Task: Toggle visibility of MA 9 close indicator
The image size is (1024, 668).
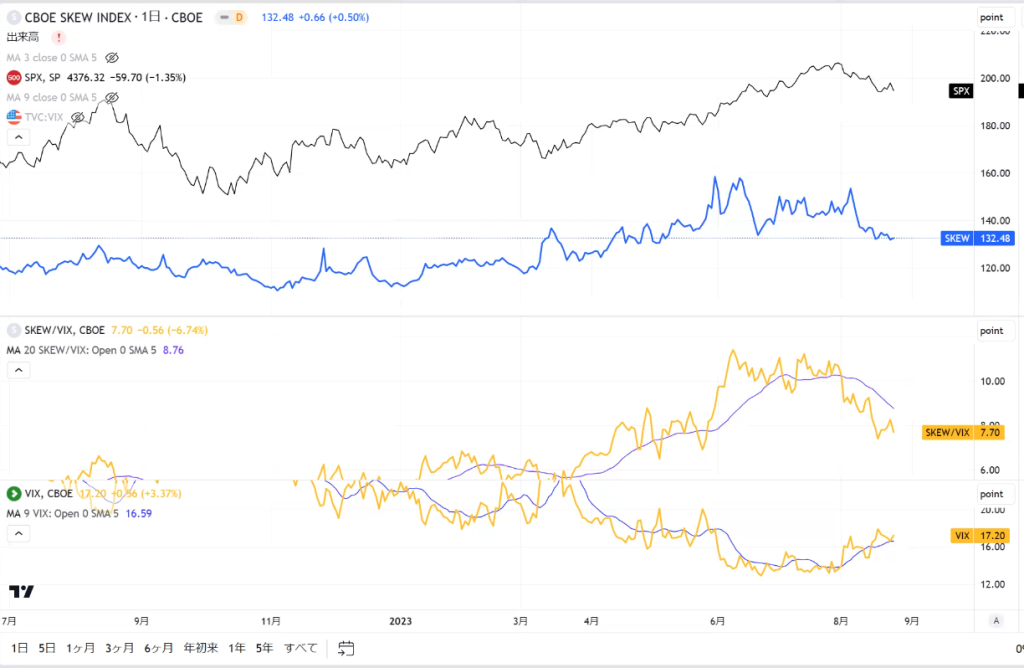Action: click(x=112, y=97)
